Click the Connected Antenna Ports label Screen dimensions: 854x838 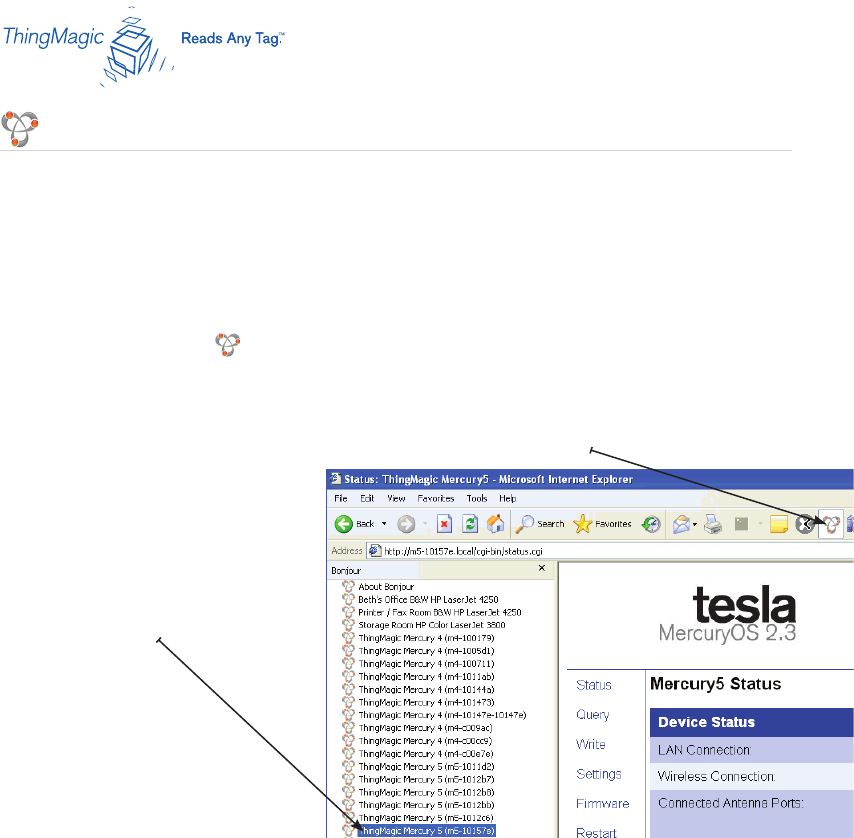pyautogui.click(x=730, y=803)
